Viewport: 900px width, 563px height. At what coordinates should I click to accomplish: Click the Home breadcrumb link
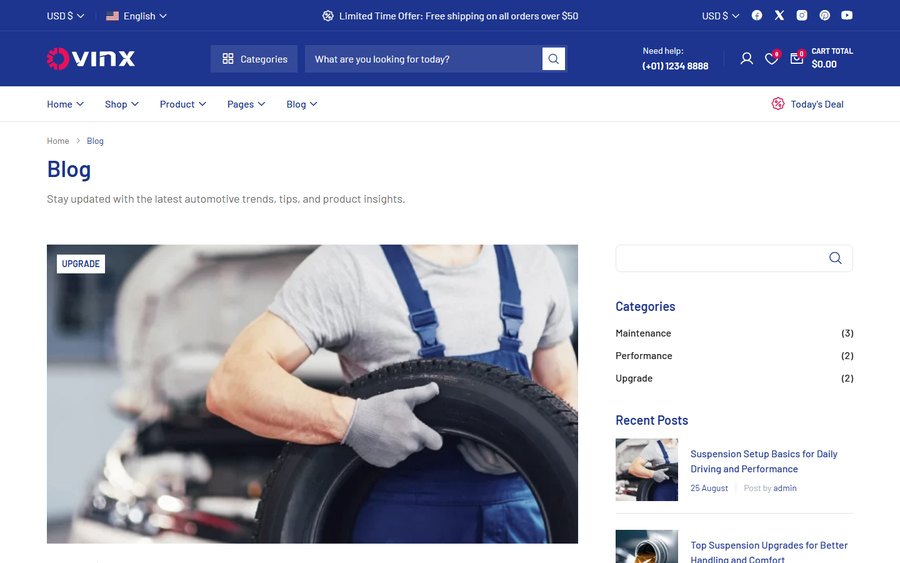point(57,141)
